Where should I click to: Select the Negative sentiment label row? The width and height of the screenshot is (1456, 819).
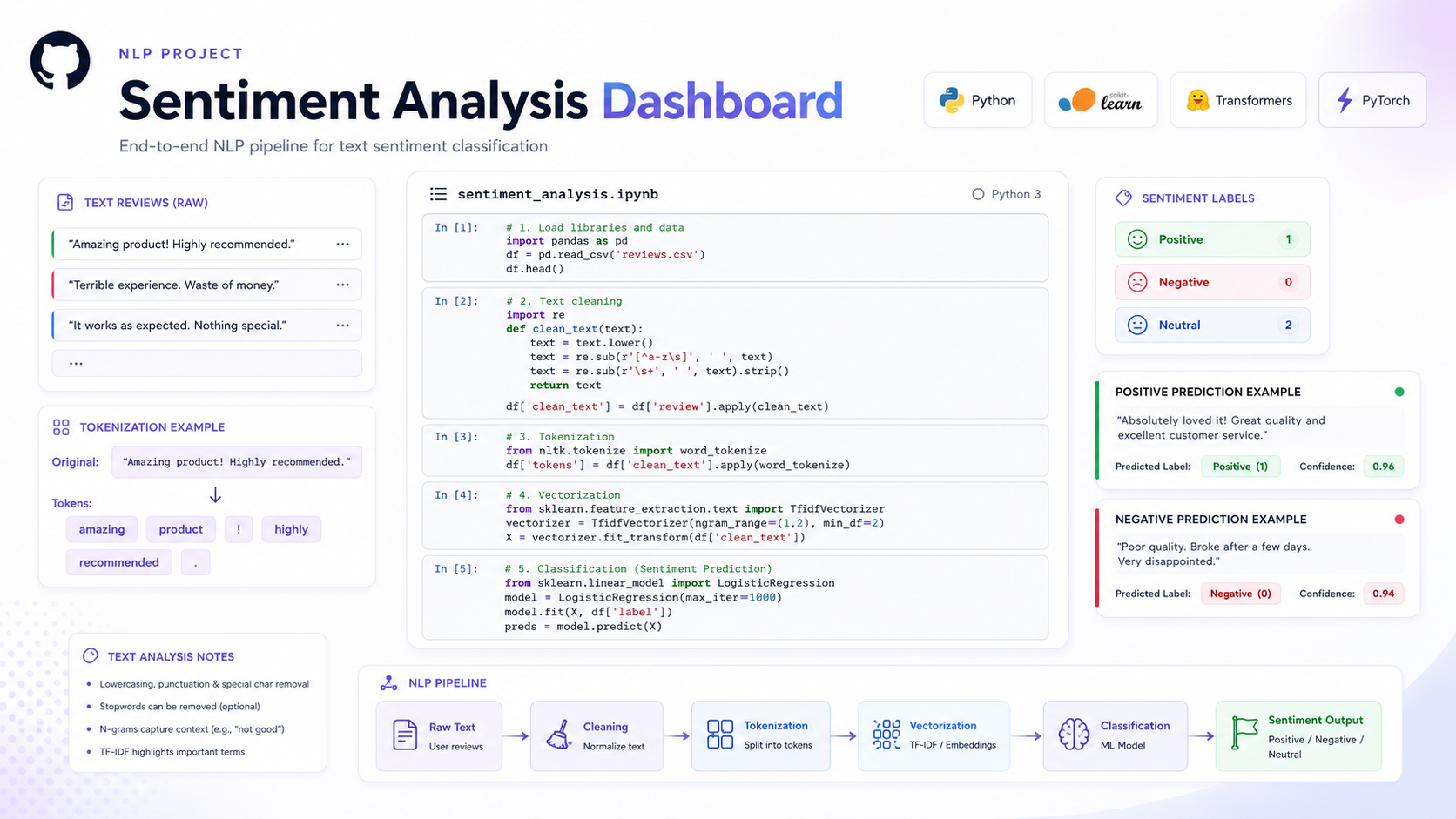[1212, 282]
